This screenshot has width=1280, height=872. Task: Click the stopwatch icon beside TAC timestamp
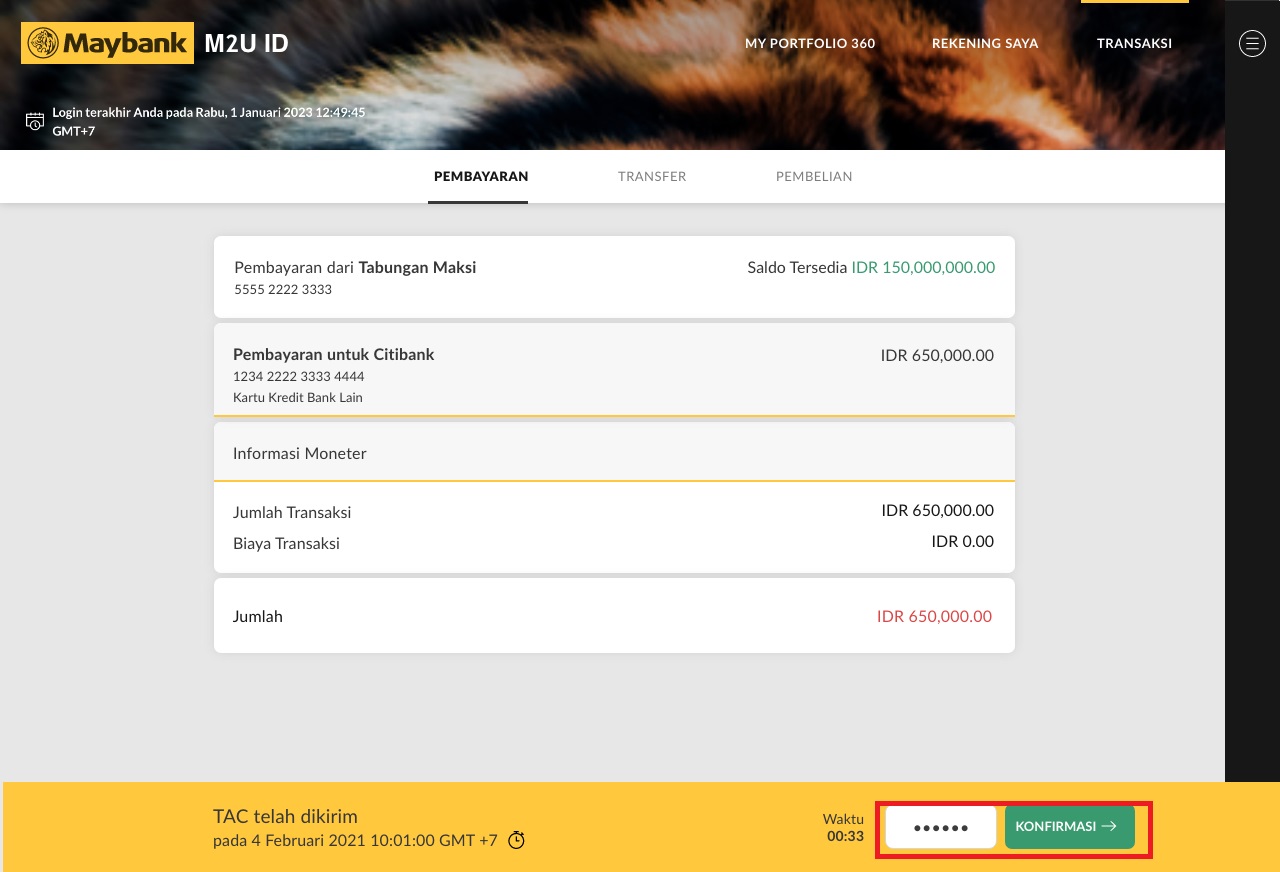(x=516, y=840)
